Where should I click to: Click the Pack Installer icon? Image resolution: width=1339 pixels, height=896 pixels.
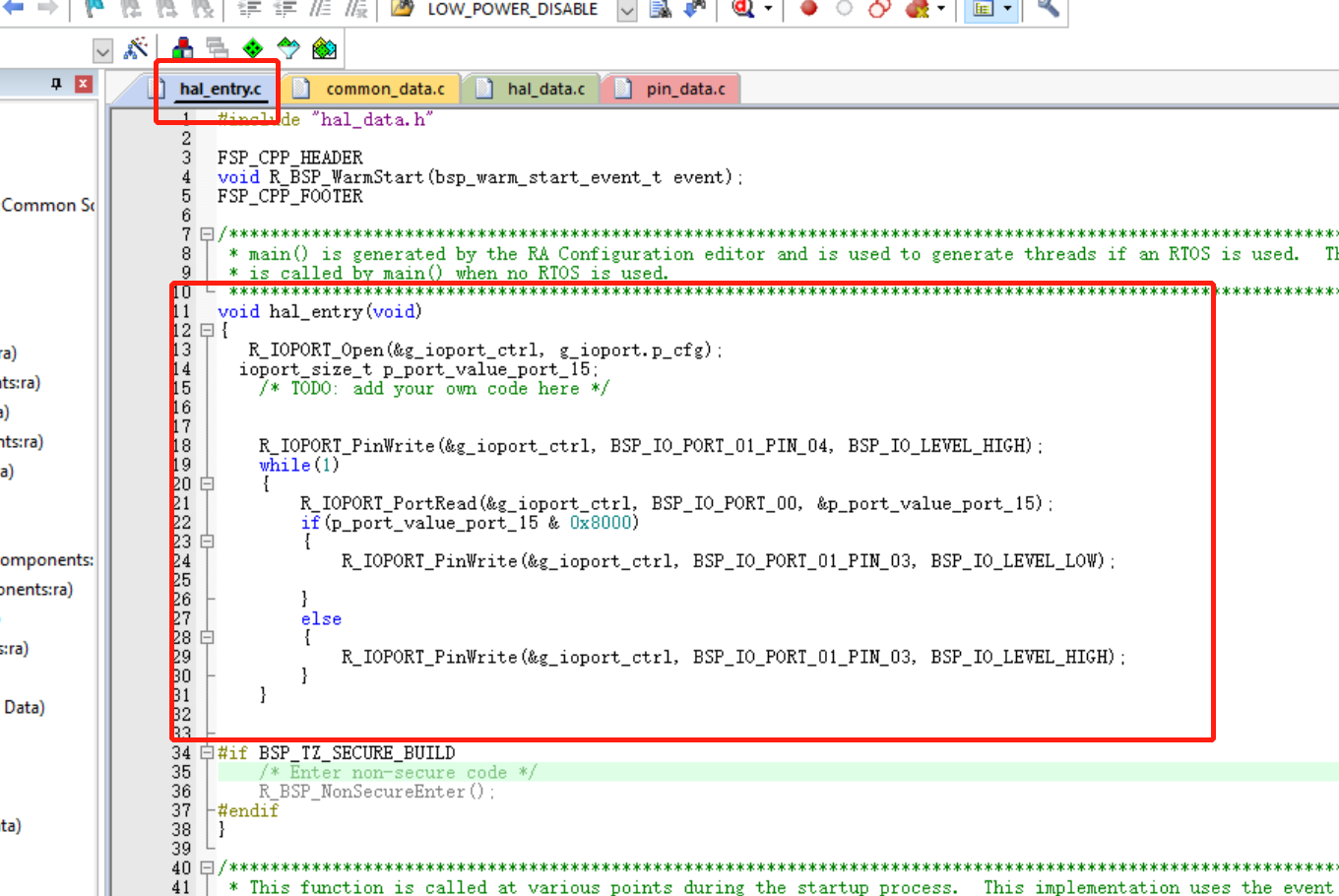(324, 48)
